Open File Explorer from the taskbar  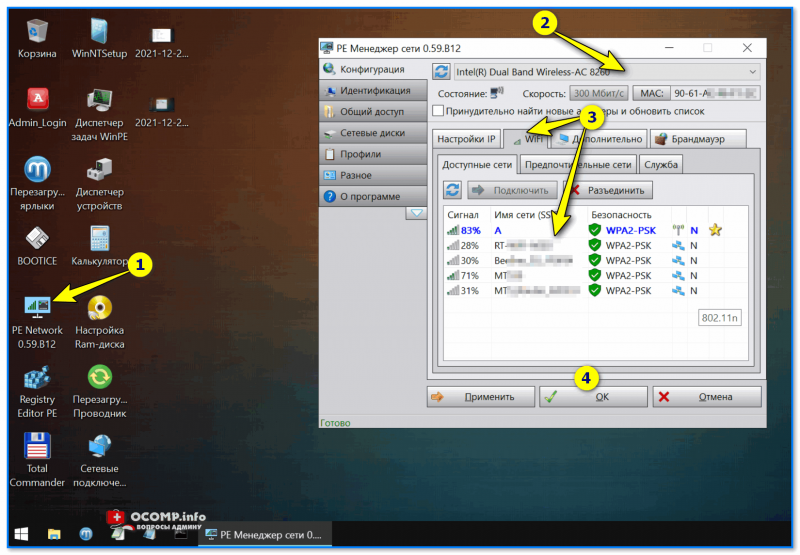coord(54,535)
